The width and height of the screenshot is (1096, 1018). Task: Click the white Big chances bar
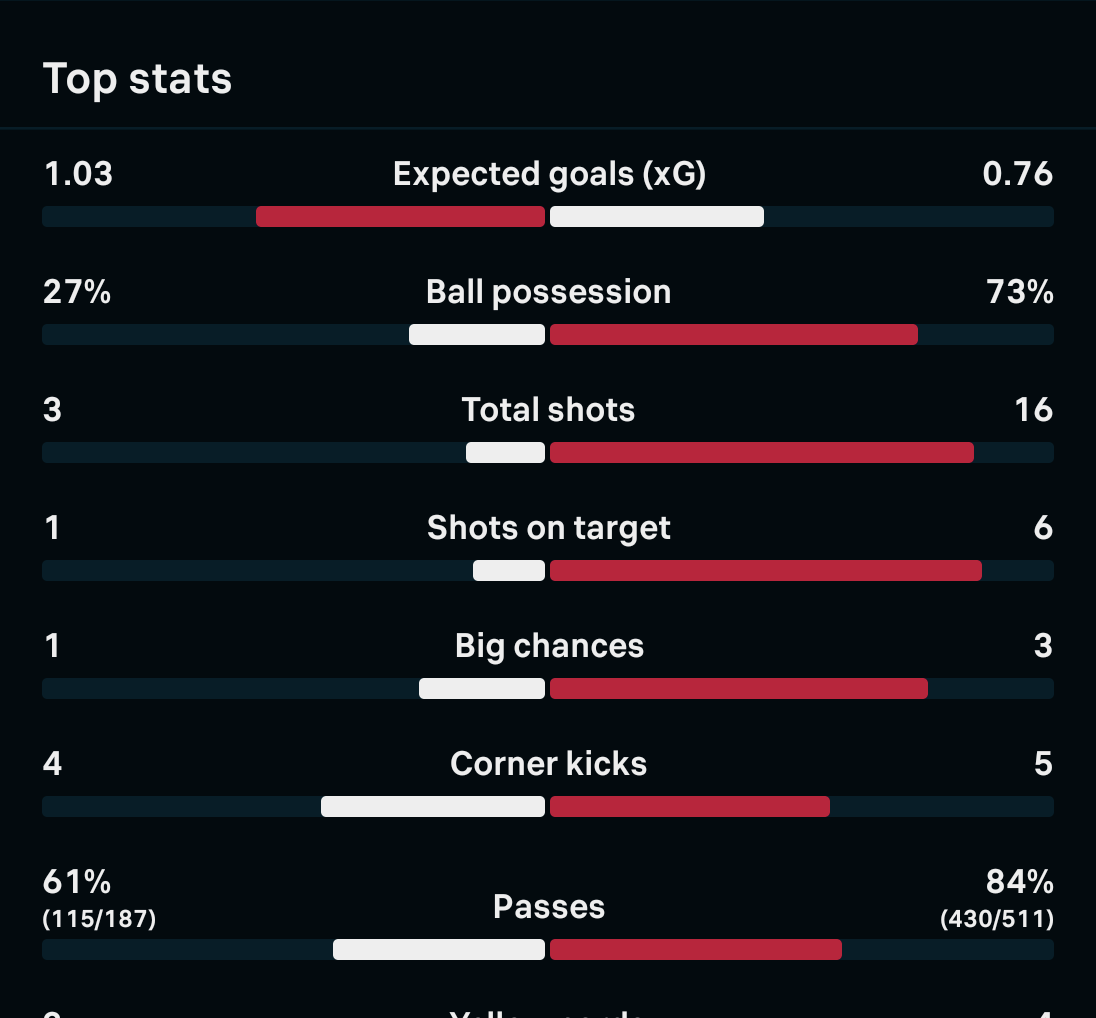pos(482,688)
